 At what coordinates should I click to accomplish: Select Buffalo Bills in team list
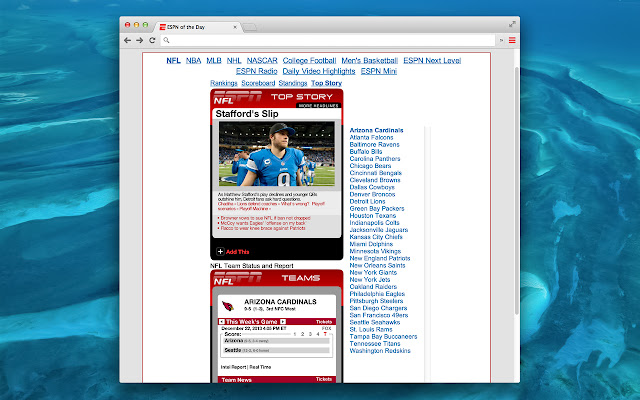click(x=366, y=151)
